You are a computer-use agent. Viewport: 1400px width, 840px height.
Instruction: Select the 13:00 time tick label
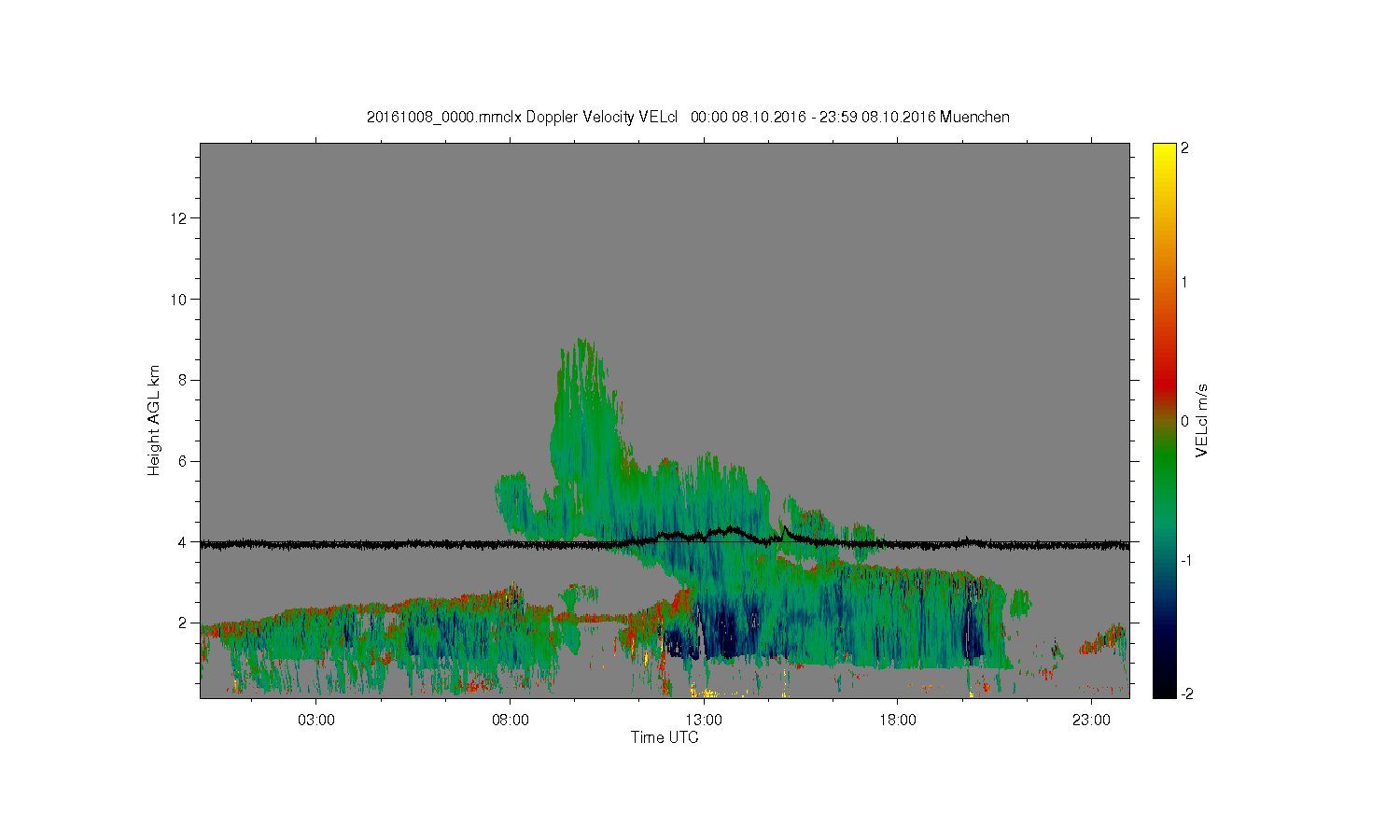click(x=704, y=721)
